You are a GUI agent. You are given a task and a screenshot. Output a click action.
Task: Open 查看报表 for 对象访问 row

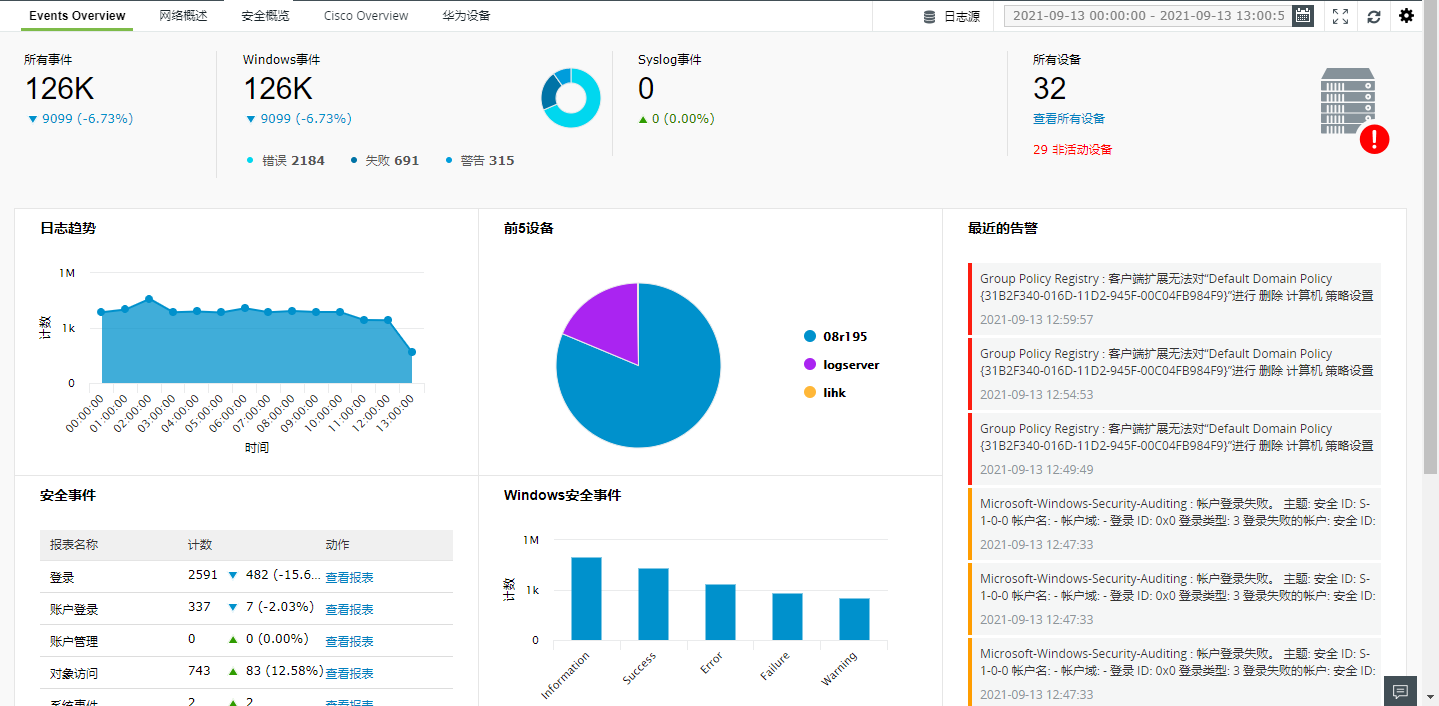pos(349,673)
